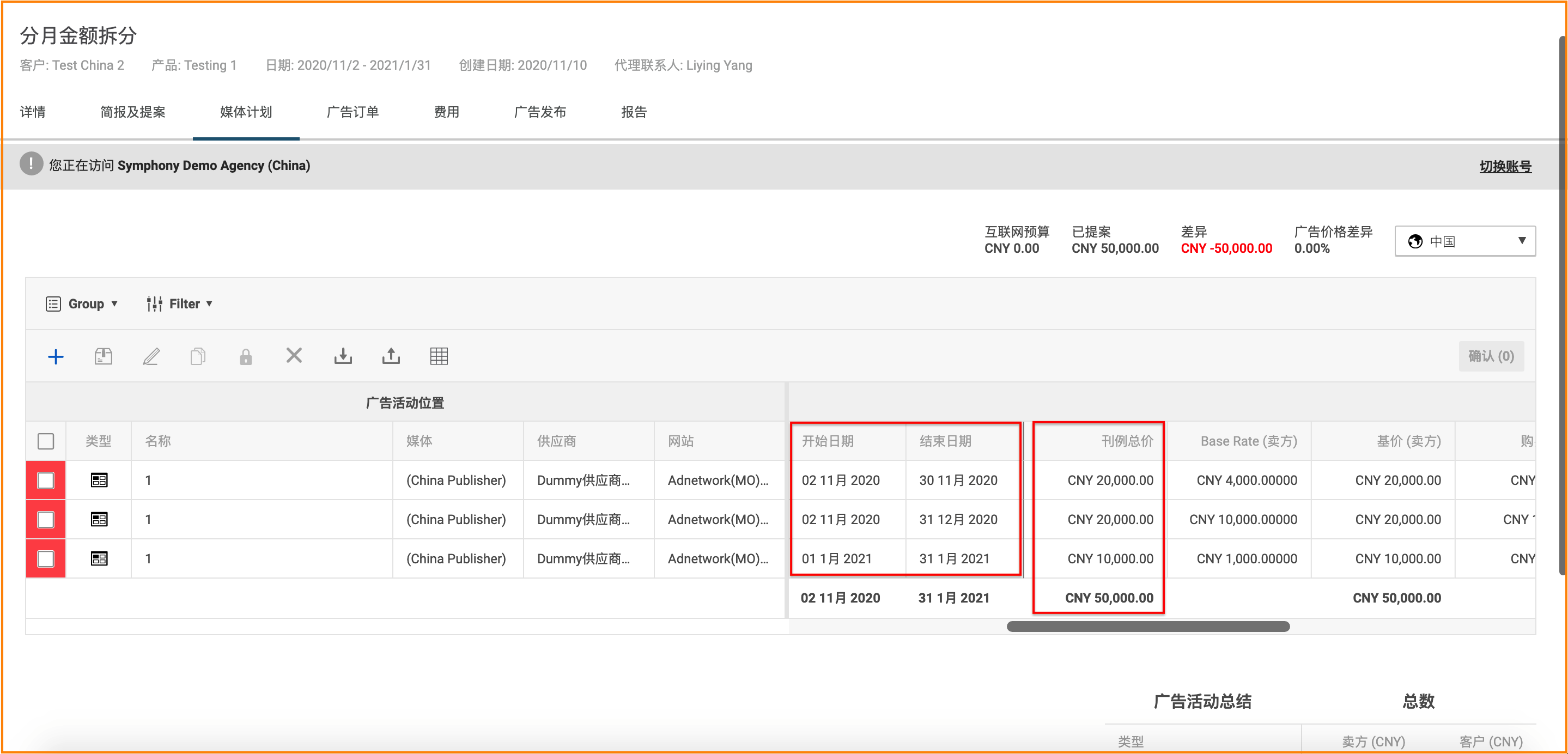Viewport: 1568px width, 754px height.
Task: Click the padlock lock icon
Action: point(246,357)
